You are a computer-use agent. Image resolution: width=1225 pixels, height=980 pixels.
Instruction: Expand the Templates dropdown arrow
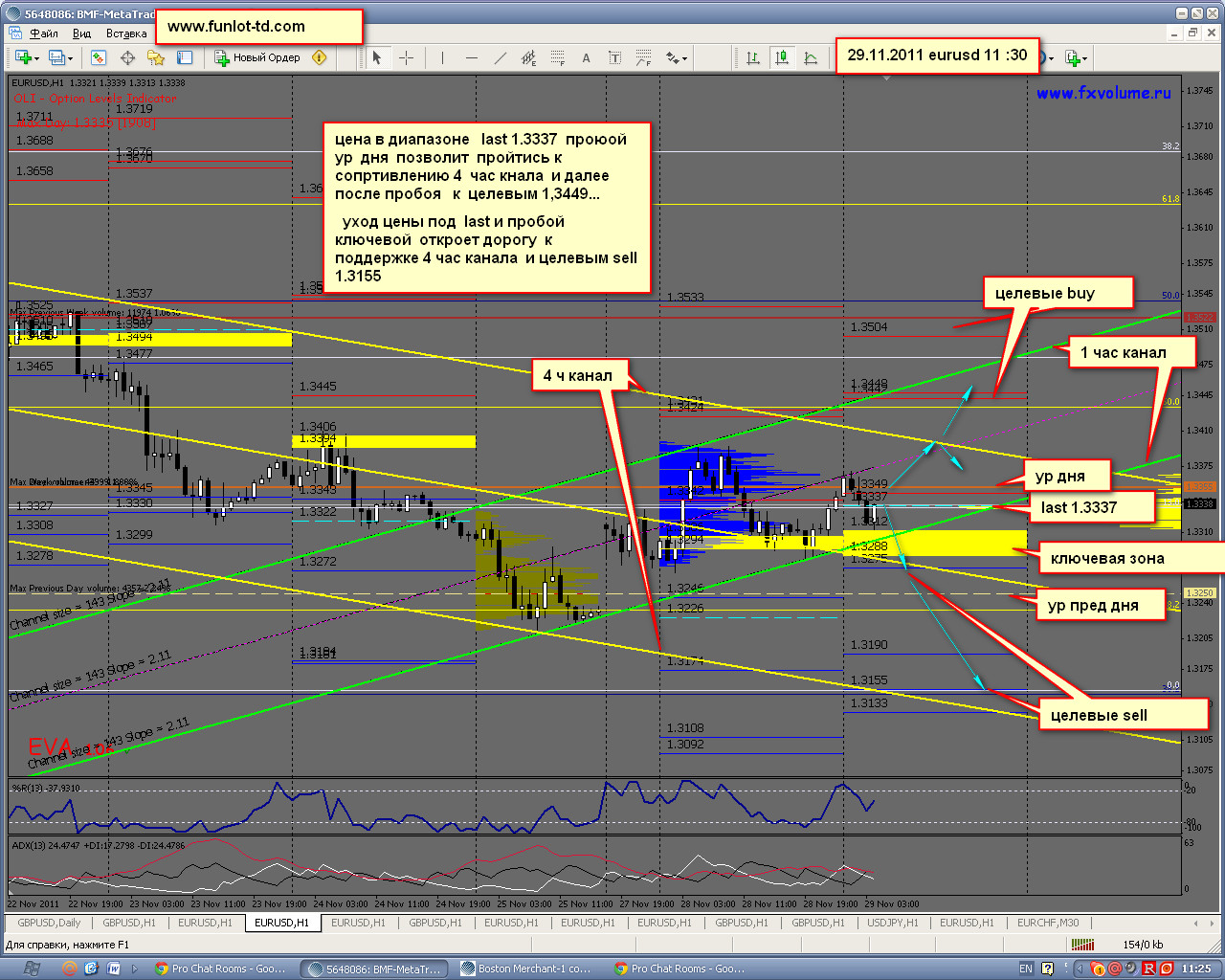[x=1085, y=58]
